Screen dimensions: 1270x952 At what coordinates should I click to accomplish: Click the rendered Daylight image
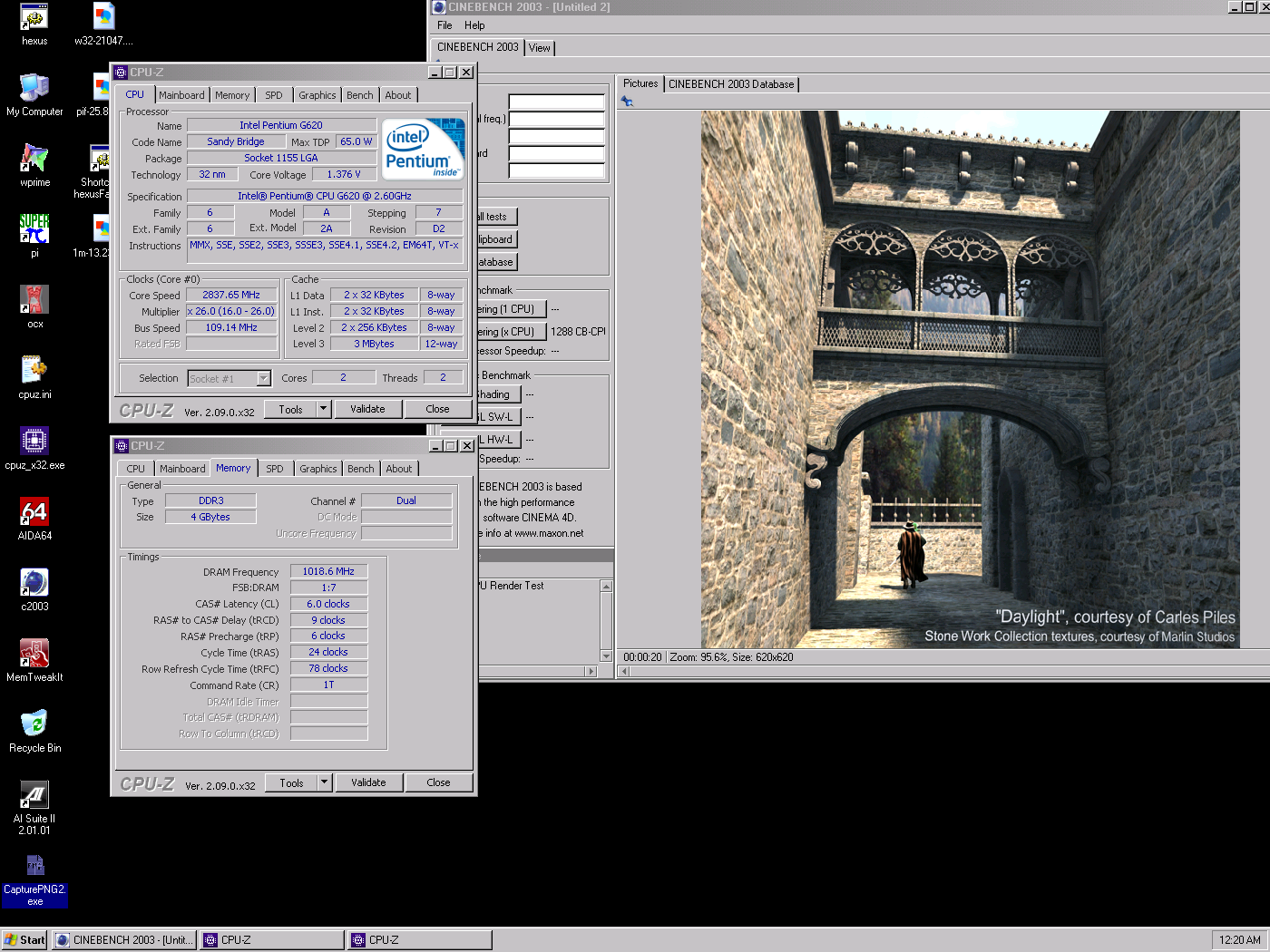pos(970,379)
